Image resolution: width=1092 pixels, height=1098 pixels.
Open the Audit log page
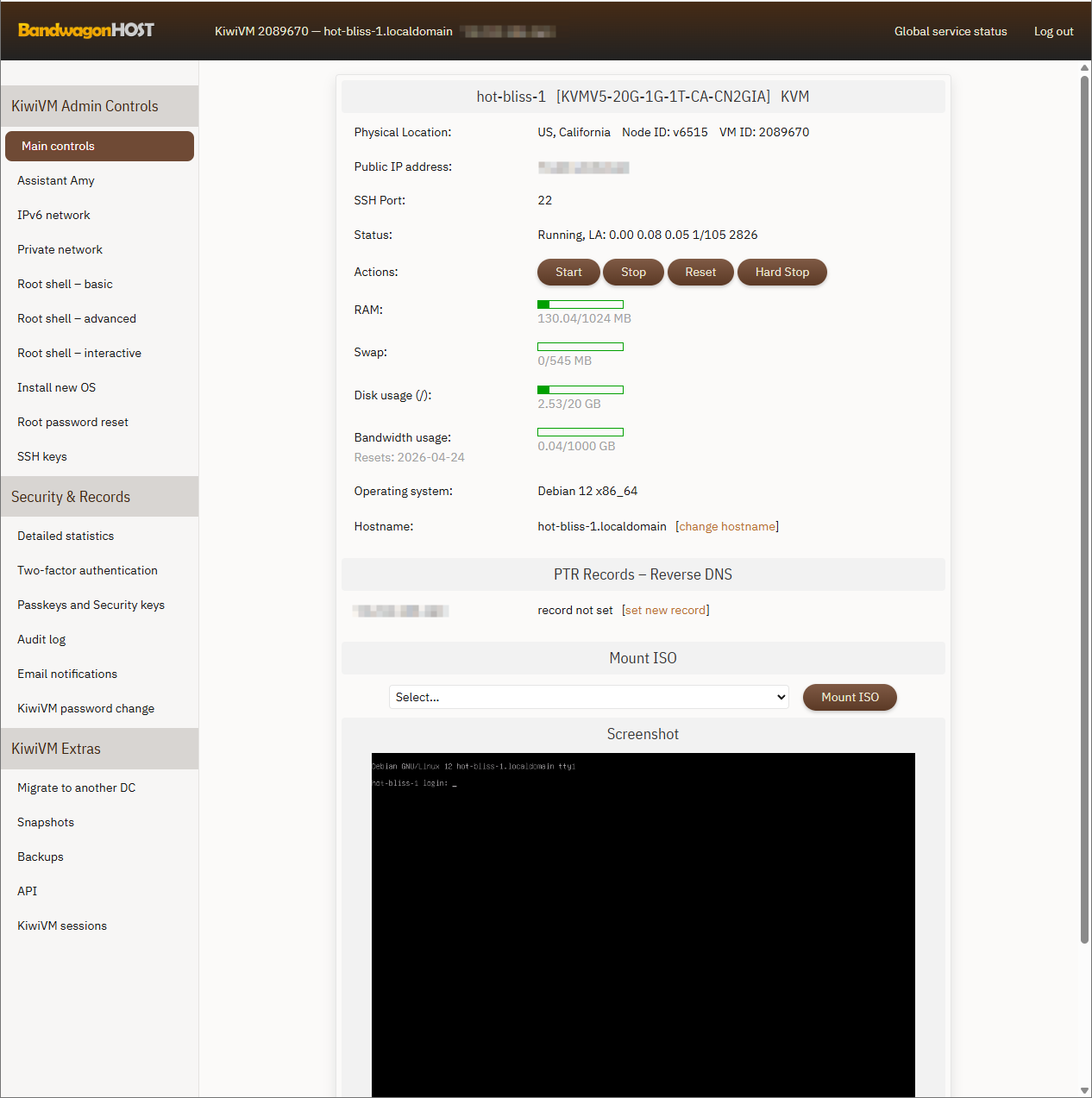tap(41, 639)
